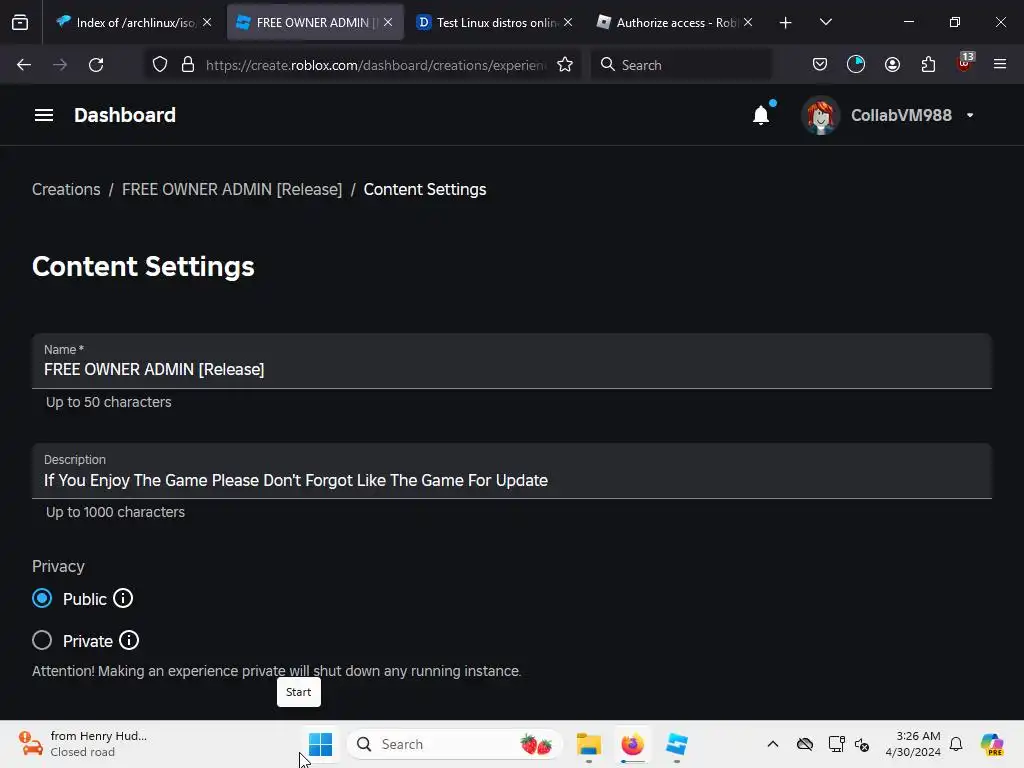Switch to Test Linux distros online tab

tap(495, 23)
